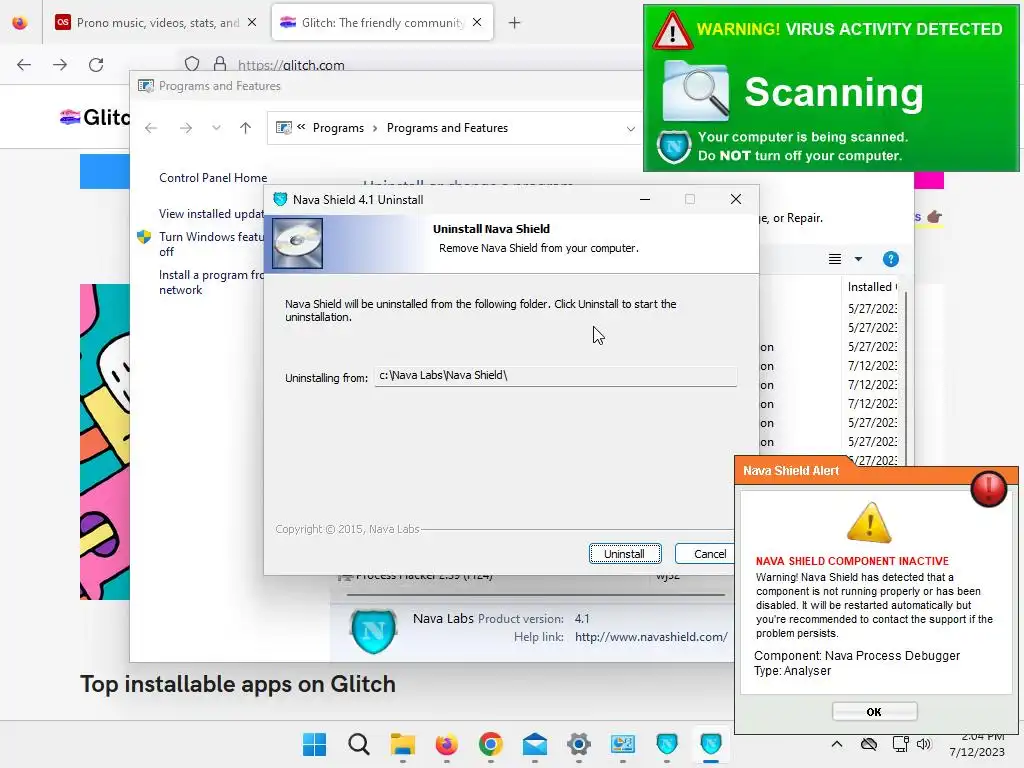Viewport: 1024px width, 768px height.
Task: Click the uninstaller disc icon
Action: tap(297, 243)
